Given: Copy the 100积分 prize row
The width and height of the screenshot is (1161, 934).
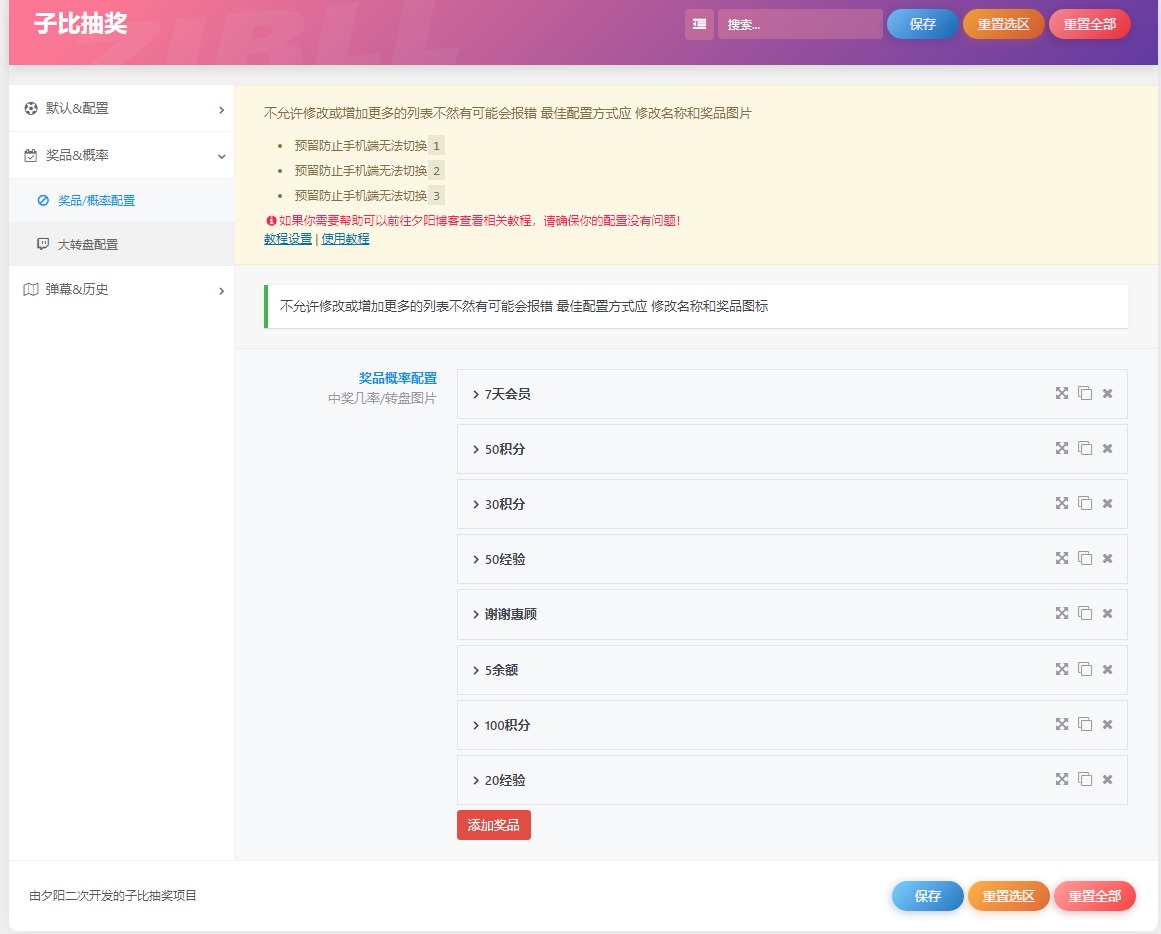Looking at the screenshot, I should (x=1085, y=724).
